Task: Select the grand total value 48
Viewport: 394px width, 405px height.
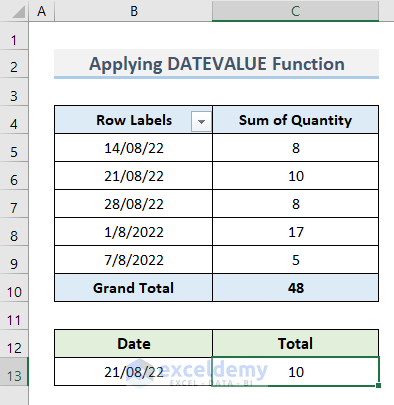Action: pyautogui.click(x=295, y=288)
